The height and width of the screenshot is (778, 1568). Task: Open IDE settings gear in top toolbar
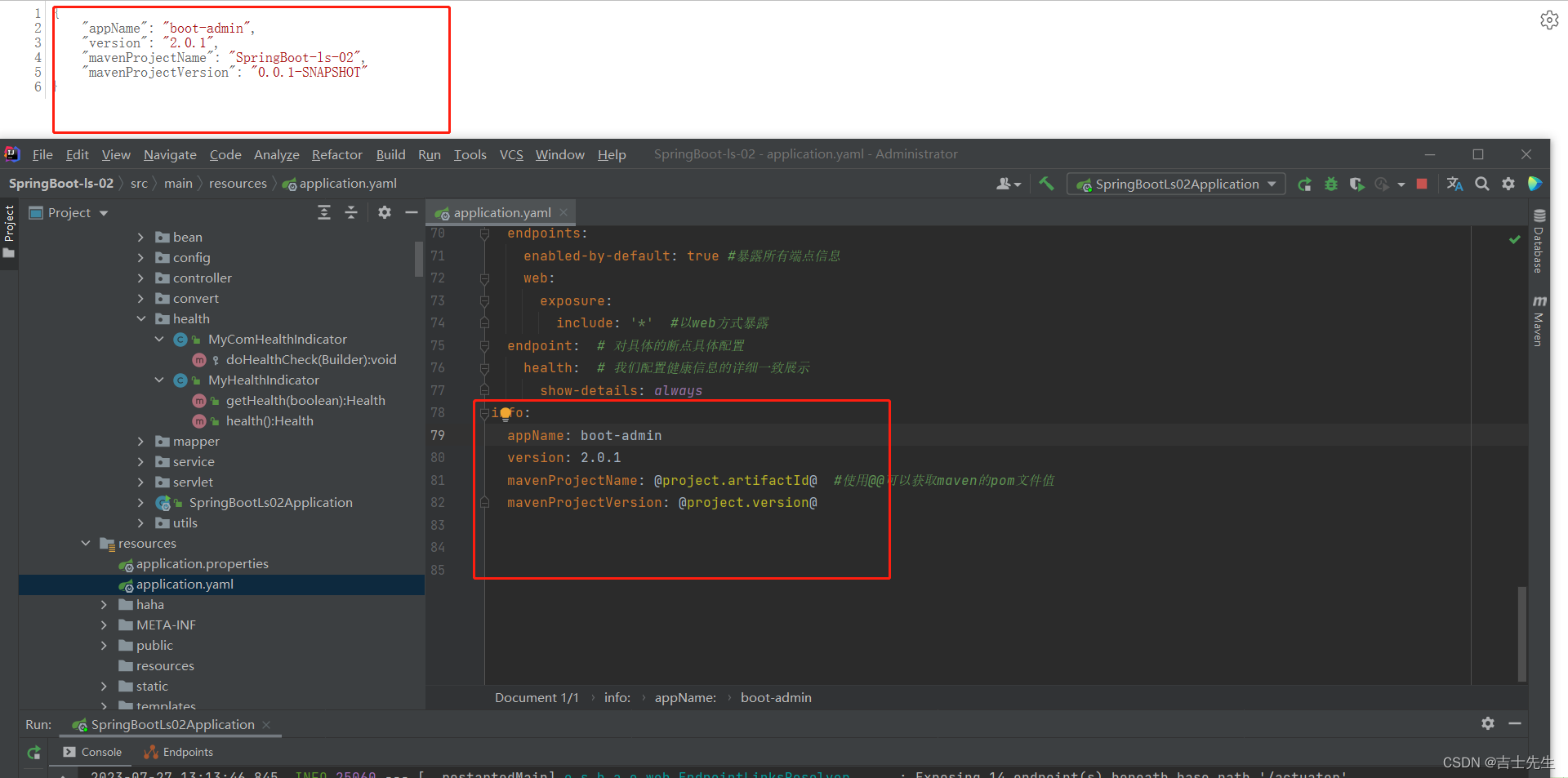pos(1508,184)
